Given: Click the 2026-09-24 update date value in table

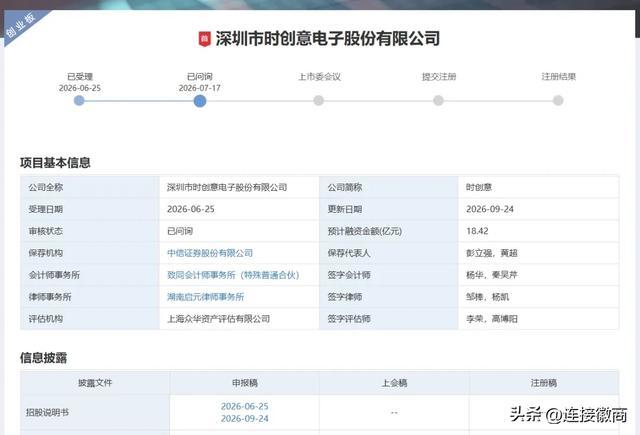Looking at the screenshot, I should 490,209.
